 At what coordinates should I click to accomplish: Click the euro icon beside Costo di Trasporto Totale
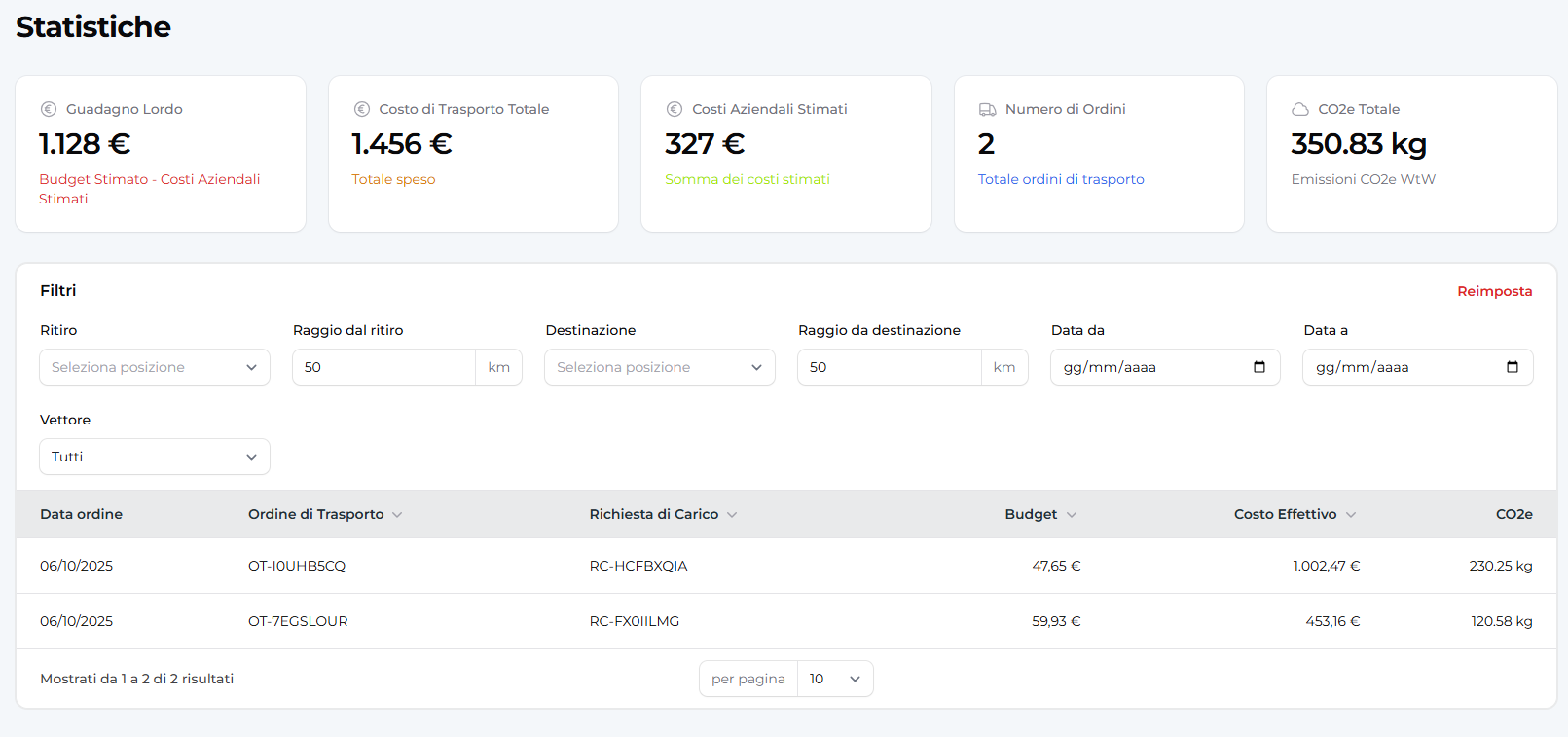pyautogui.click(x=361, y=109)
